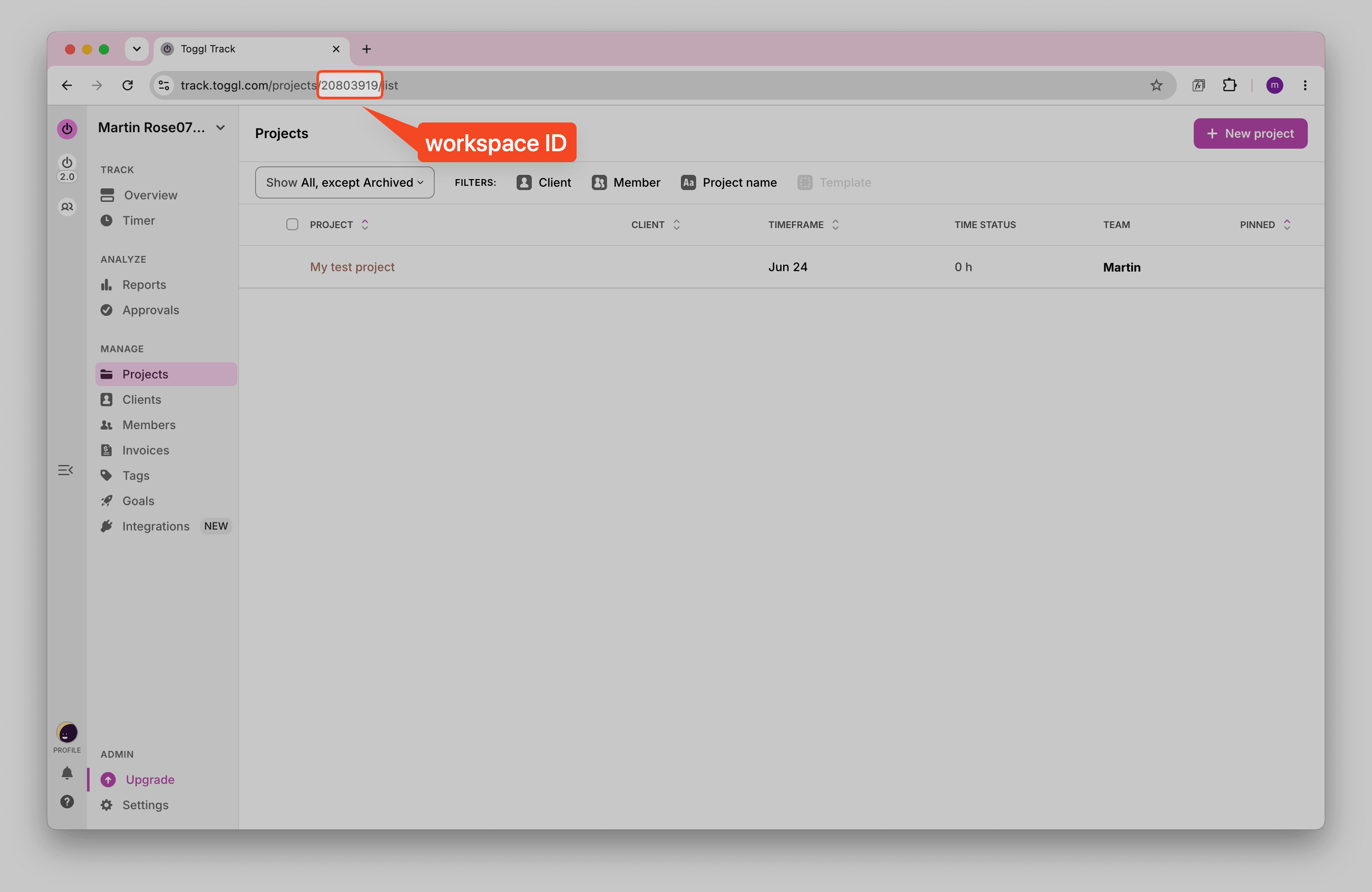Click the New project button
The width and height of the screenshot is (1372, 892).
pos(1250,134)
